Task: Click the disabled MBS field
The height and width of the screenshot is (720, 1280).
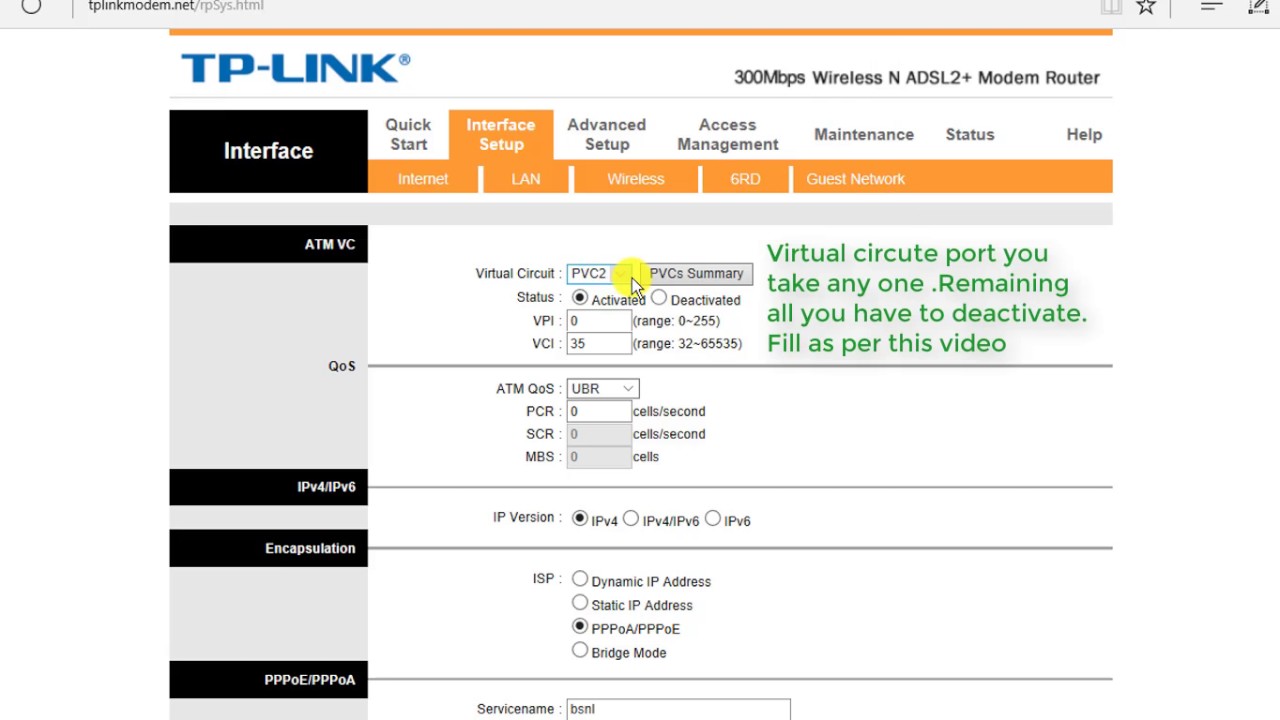Action: pos(599,457)
